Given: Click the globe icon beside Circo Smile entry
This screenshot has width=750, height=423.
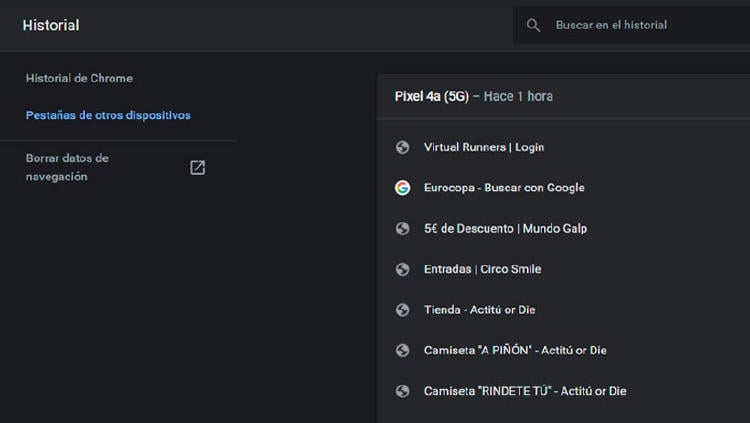Looking at the screenshot, I should pos(402,269).
